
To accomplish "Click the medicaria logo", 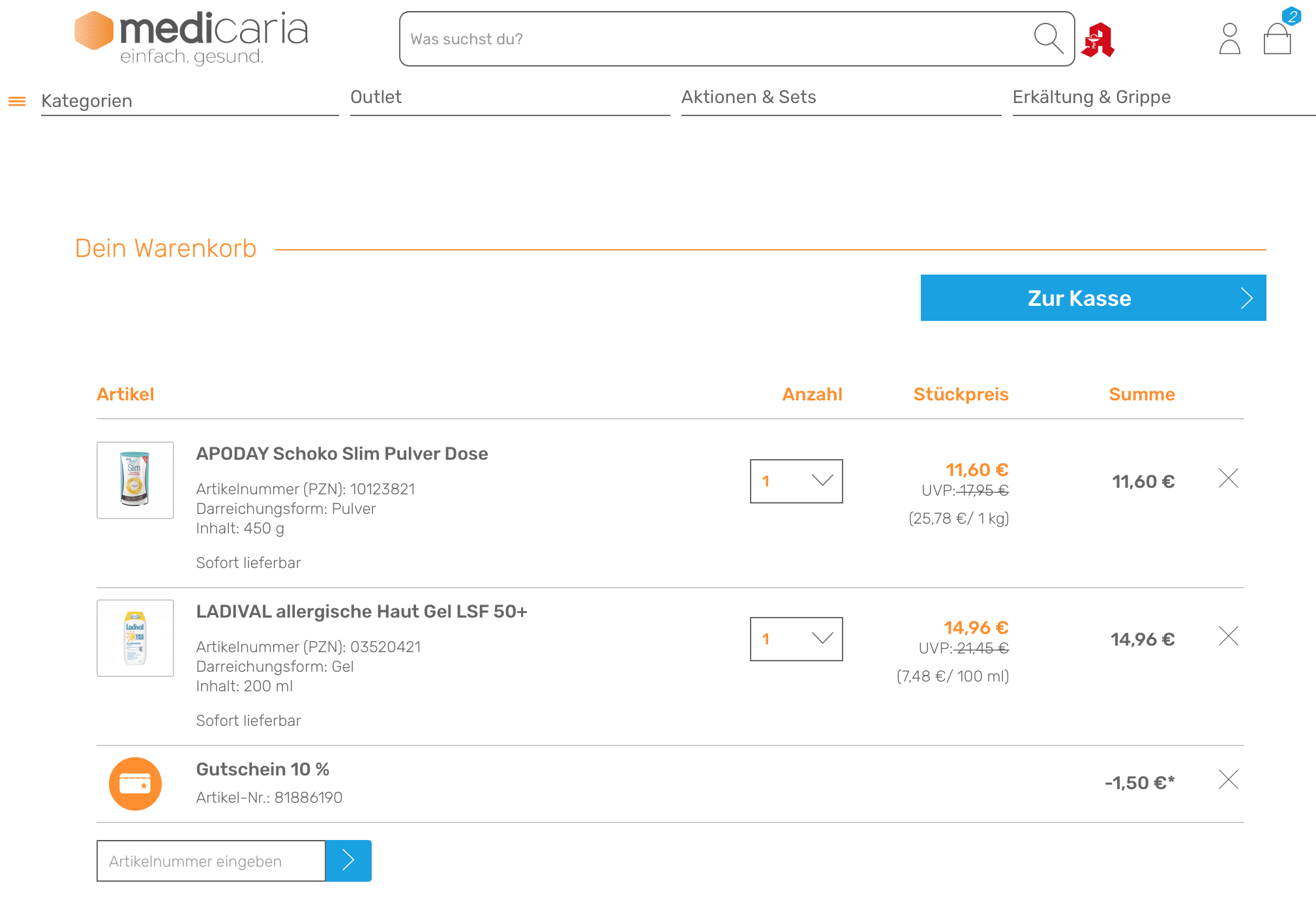I will click(x=191, y=38).
